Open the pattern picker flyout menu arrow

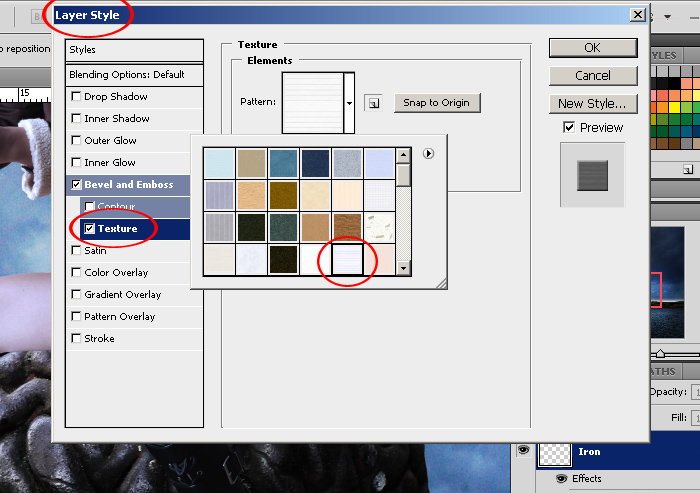(x=428, y=153)
